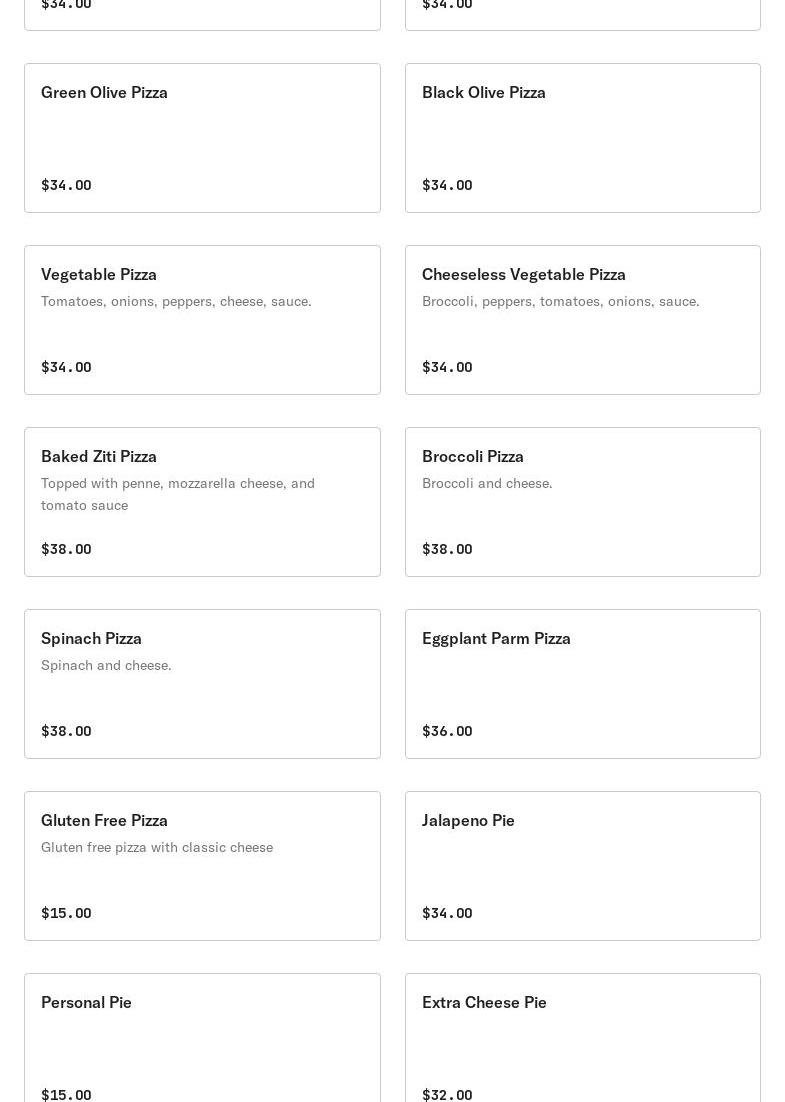Screen dimensions: 785x1102
Task: Open the Spinach Pizza card
Action: point(202,684)
